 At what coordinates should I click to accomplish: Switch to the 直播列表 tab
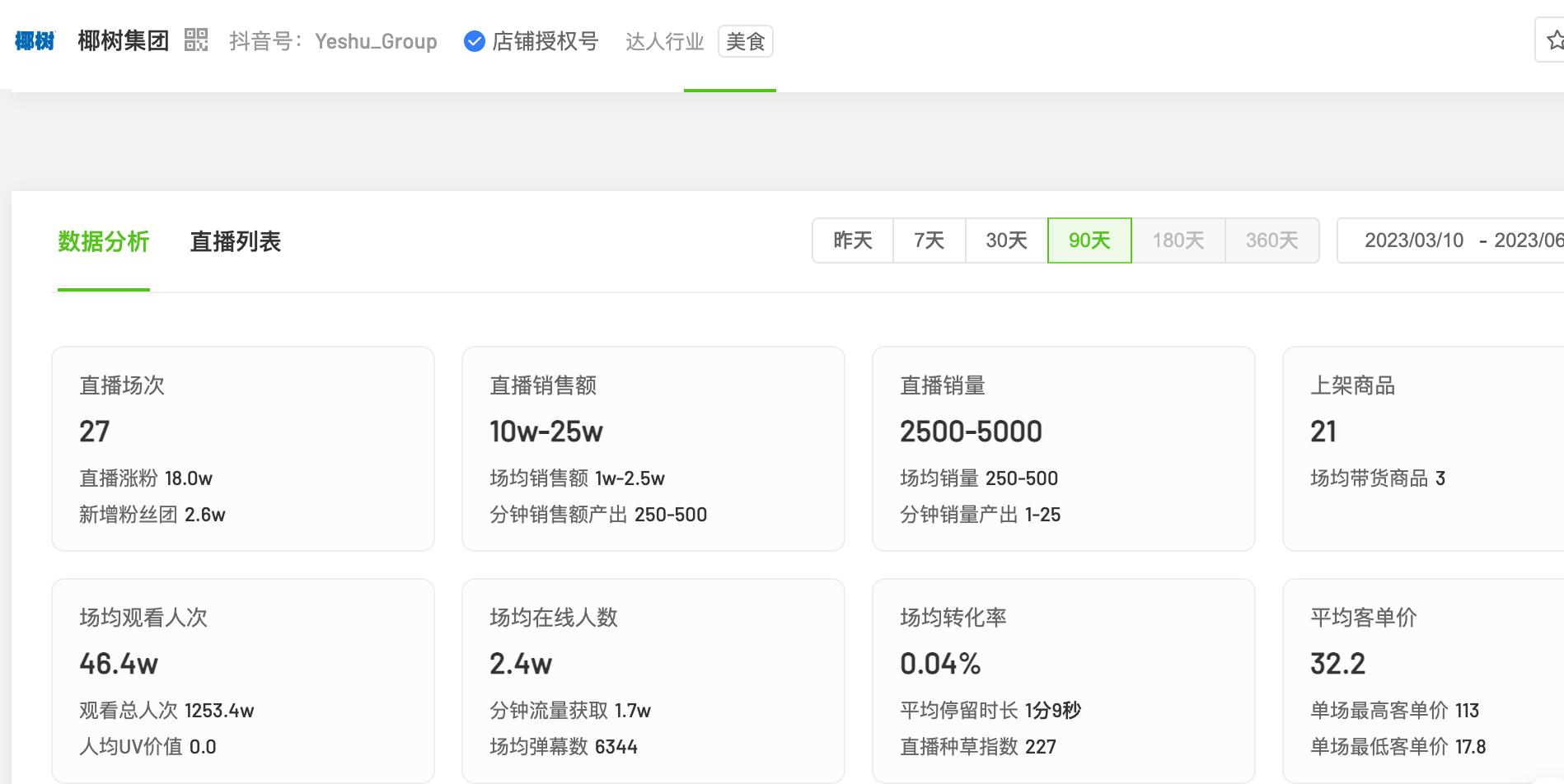pyautogui.click(x=235, y=242)
